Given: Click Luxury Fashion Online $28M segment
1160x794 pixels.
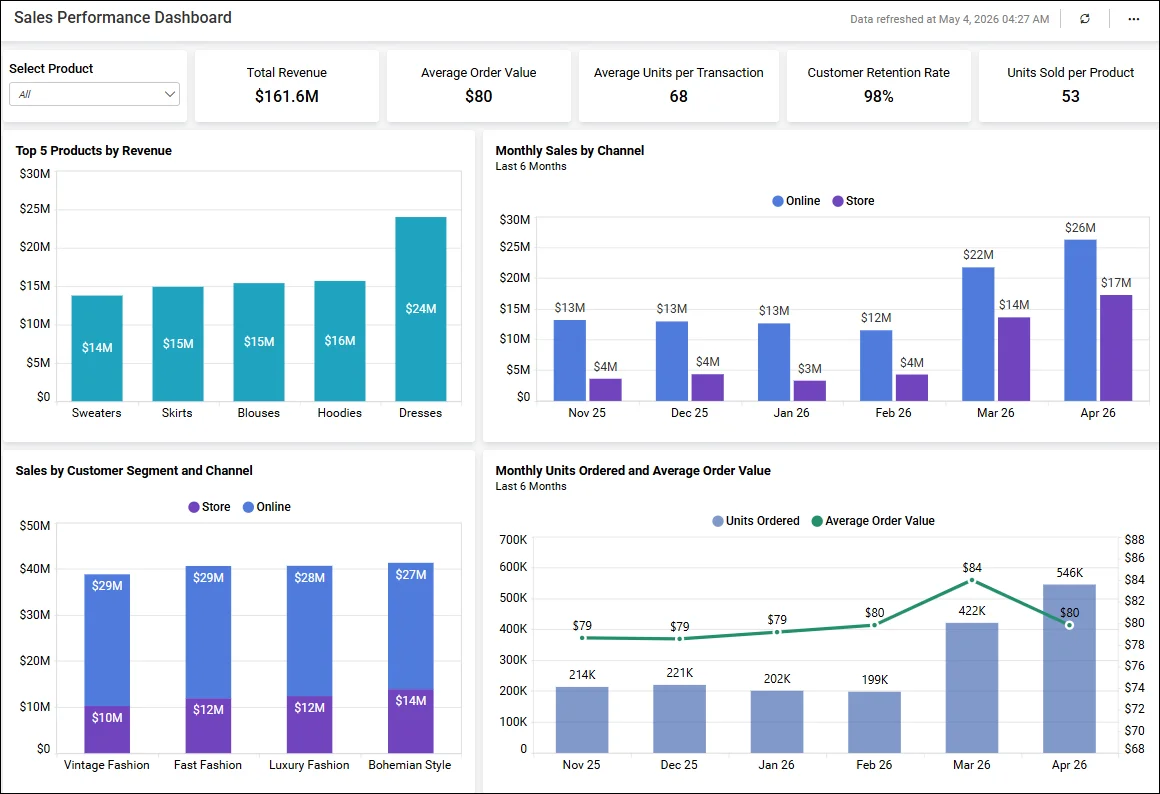Looking at the screenshot, I should pyautogui.click(x=309, y=631).
